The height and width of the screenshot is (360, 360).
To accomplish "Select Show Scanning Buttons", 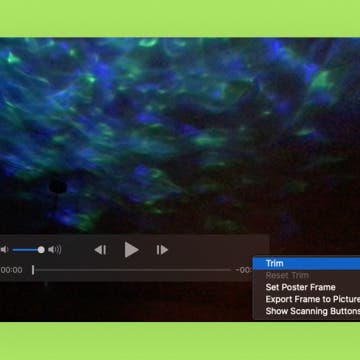I will coord(306,311).
